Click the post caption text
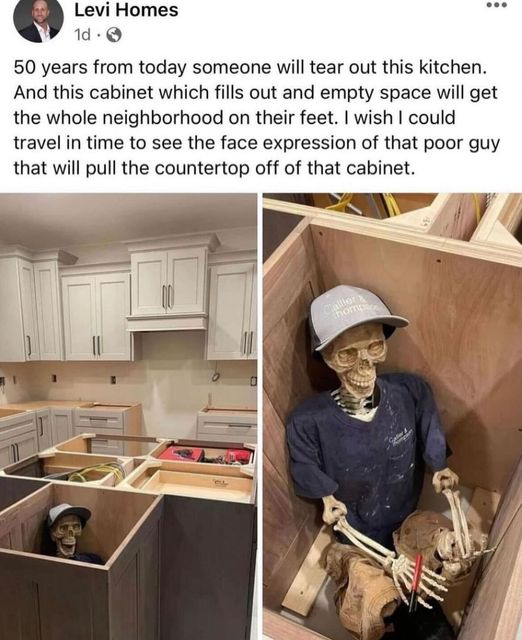The width and height of the screenshot is (522, 640). coord(257,118)
